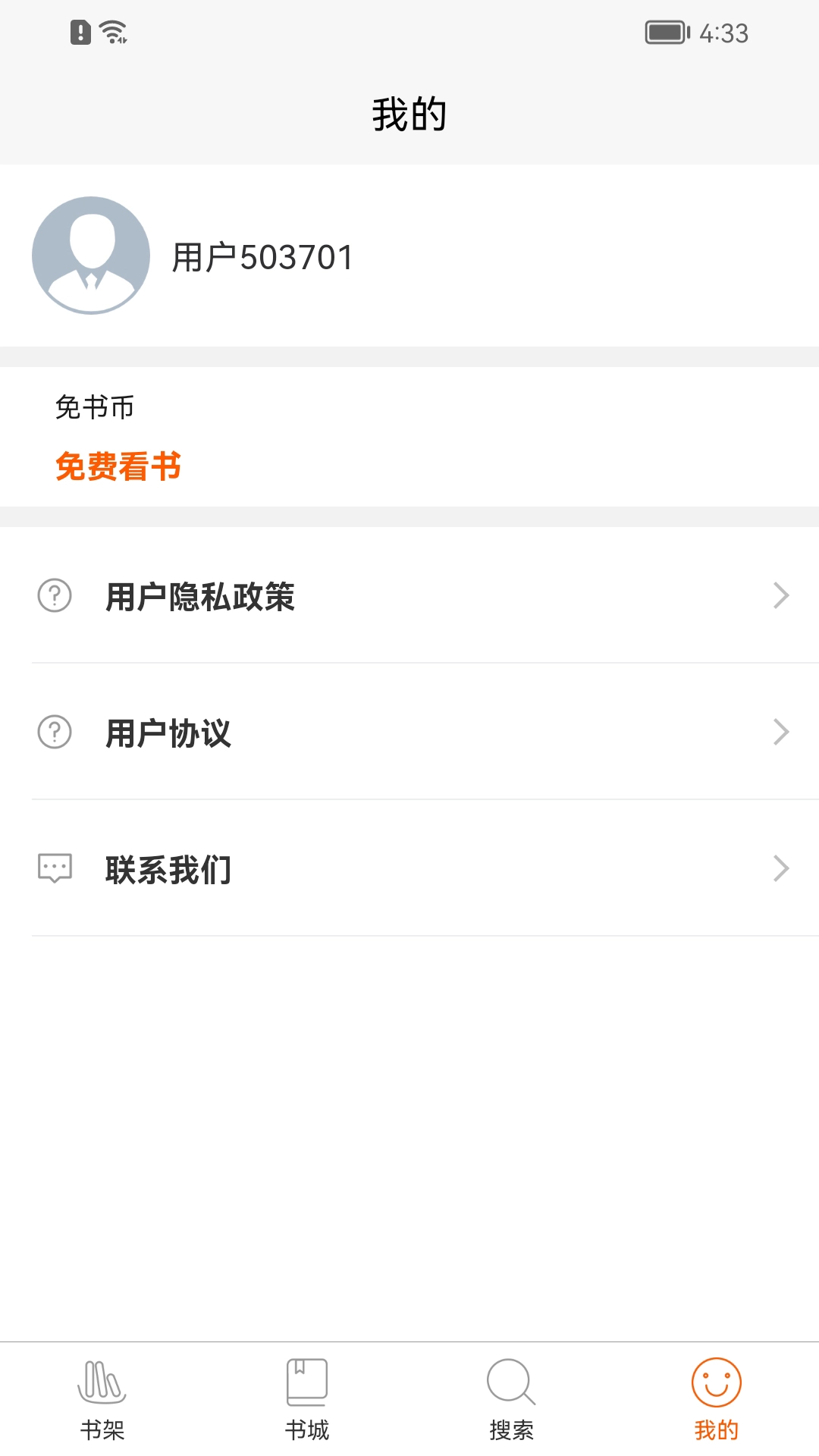Viewport: 819px width, 1456px height.
Task: Expand the 联系我们 chevron arrow
Action: tap(781, 868)
